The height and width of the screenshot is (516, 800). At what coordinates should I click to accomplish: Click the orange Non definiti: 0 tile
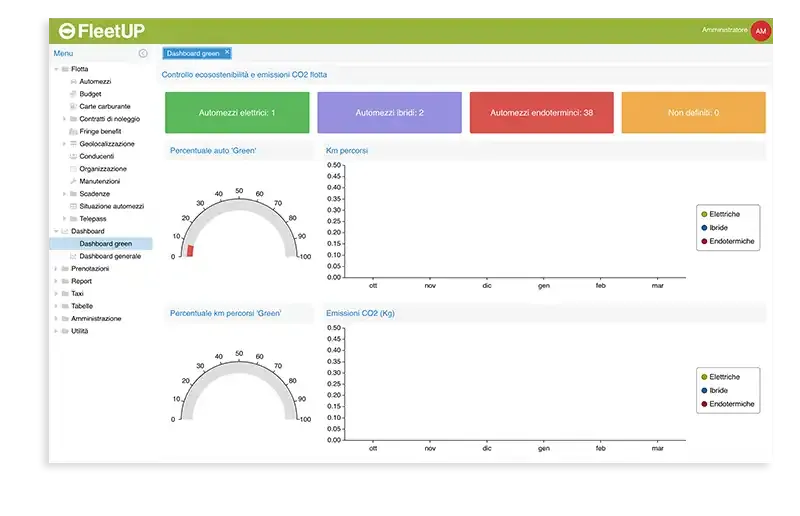pos(694,113)
